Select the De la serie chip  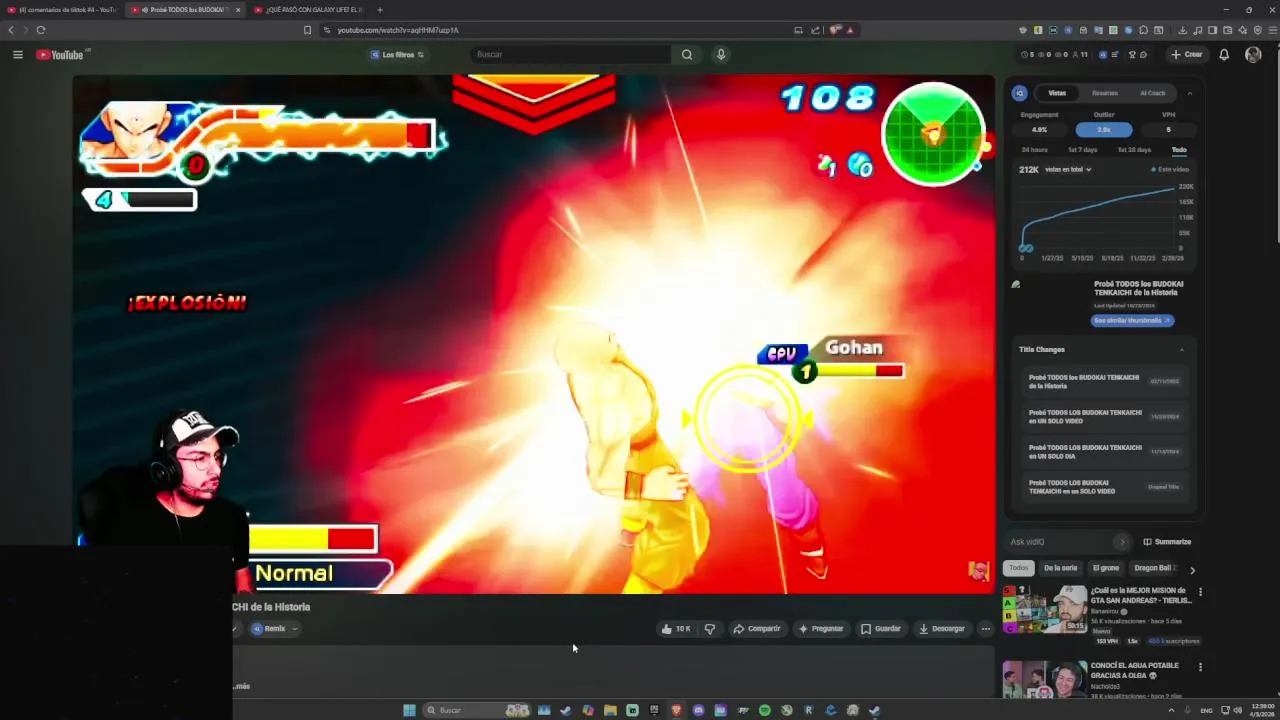tap(1060, 568)
